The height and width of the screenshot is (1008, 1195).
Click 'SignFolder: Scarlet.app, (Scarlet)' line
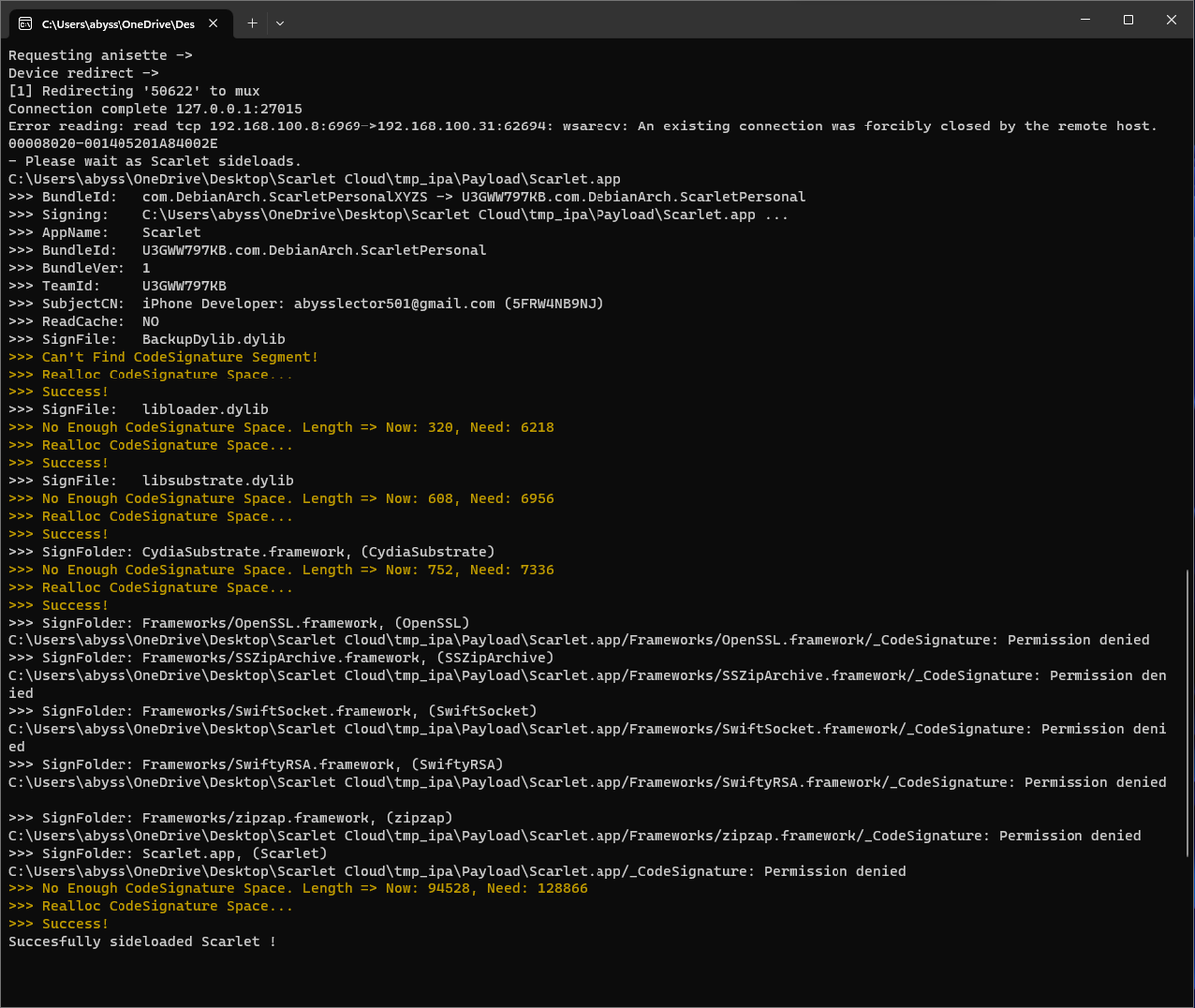[167, 854]
